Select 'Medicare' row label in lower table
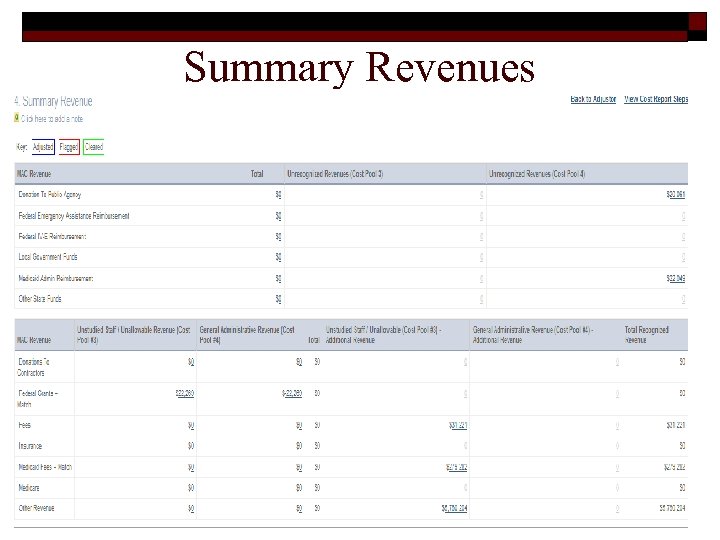The width and height of the screenshot is (720, 540). pos(28,488)
